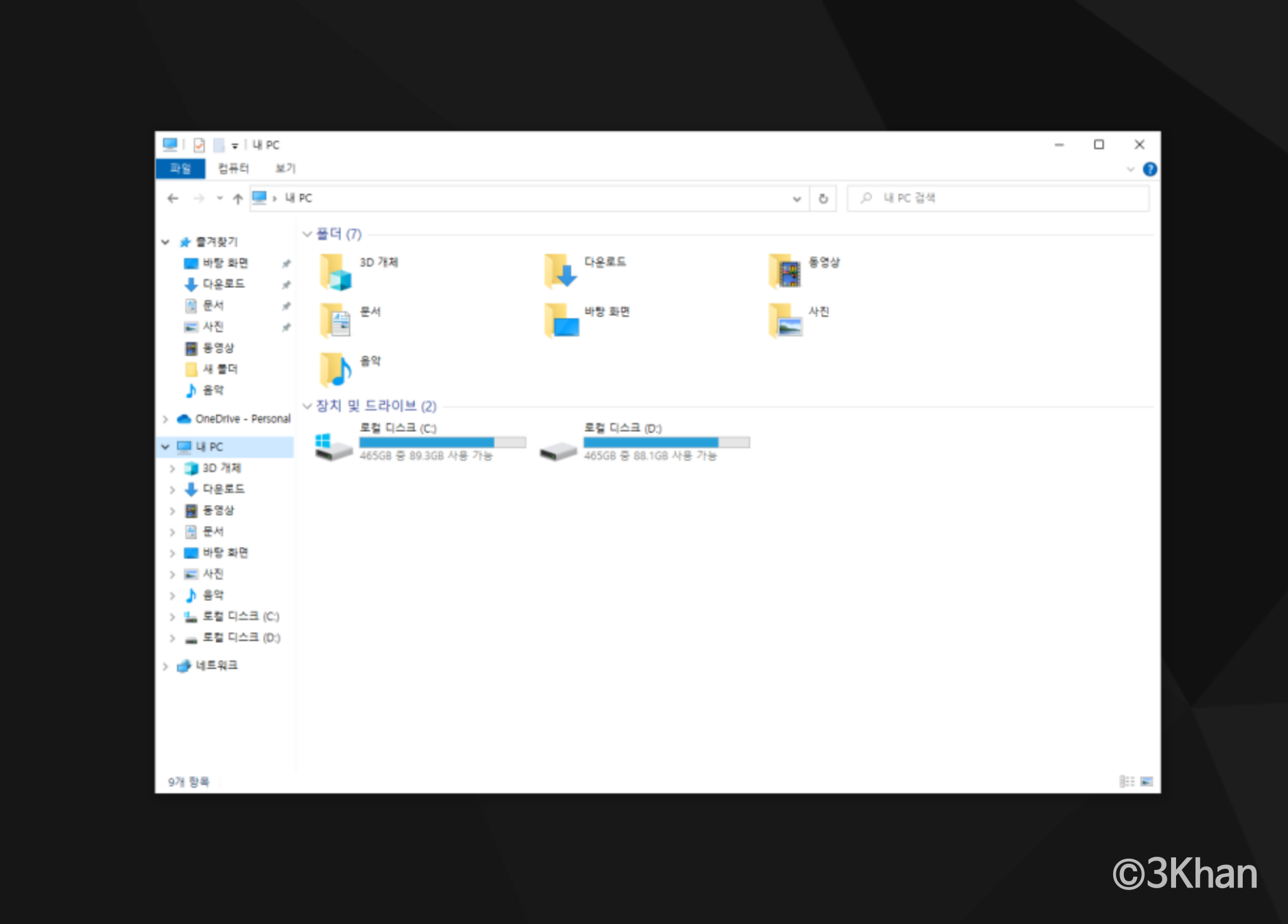The width and height of the screenshot is (1288, 924).
Task: Click the help question mark icon
Action: (1150, 169)
